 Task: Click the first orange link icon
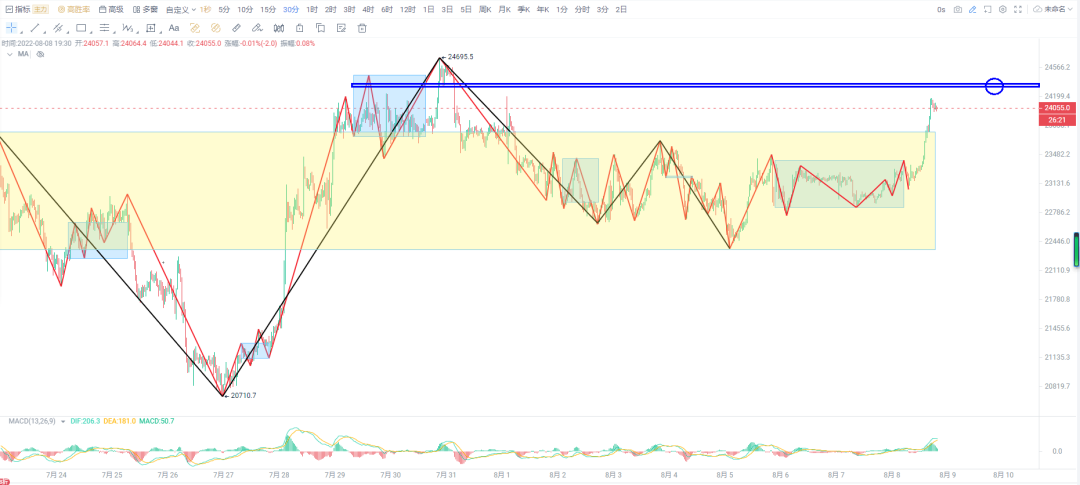point(194,28)
